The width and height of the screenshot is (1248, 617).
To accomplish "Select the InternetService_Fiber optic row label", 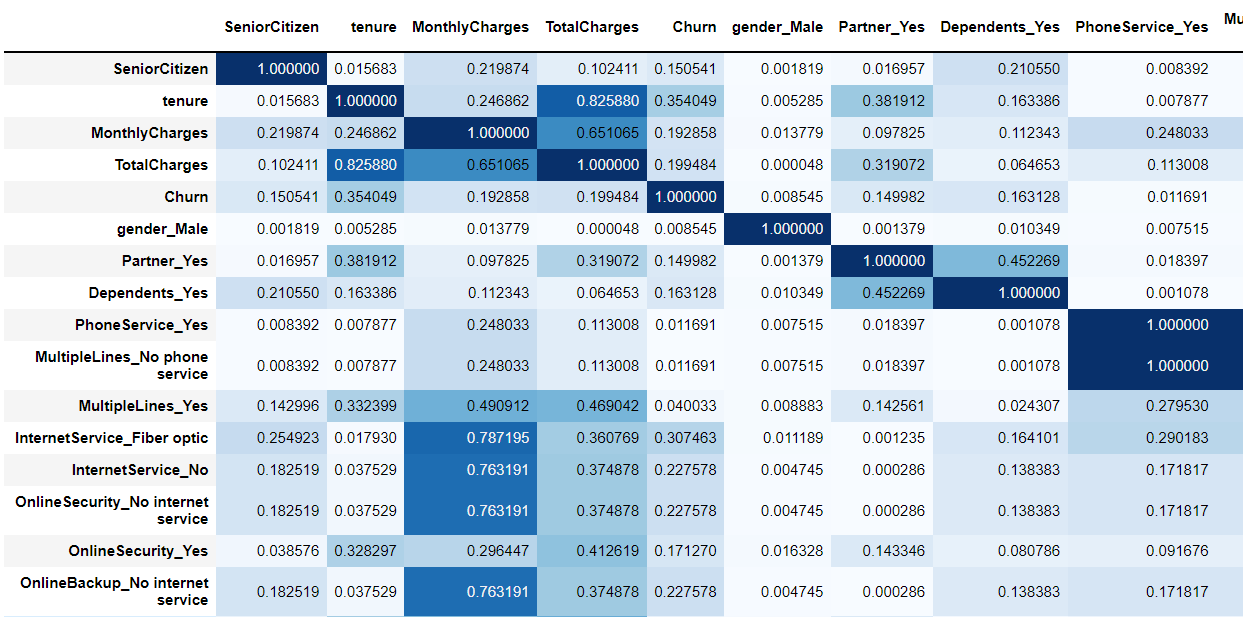I will tap(112, 438).
